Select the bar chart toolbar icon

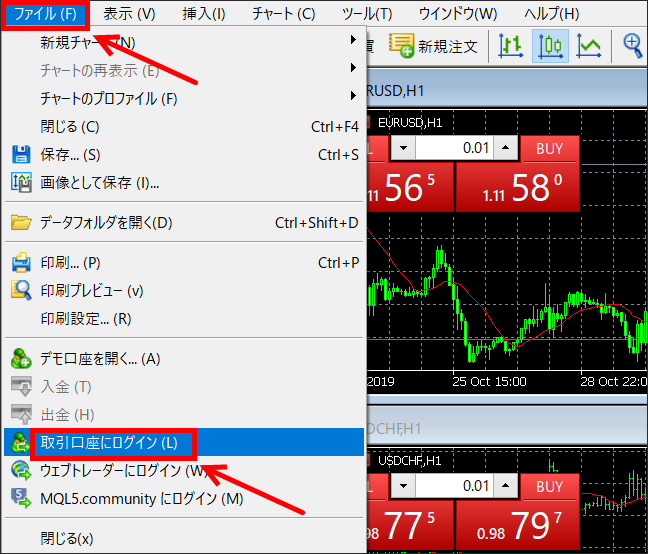pyautogui.click(x=511, y=45)
